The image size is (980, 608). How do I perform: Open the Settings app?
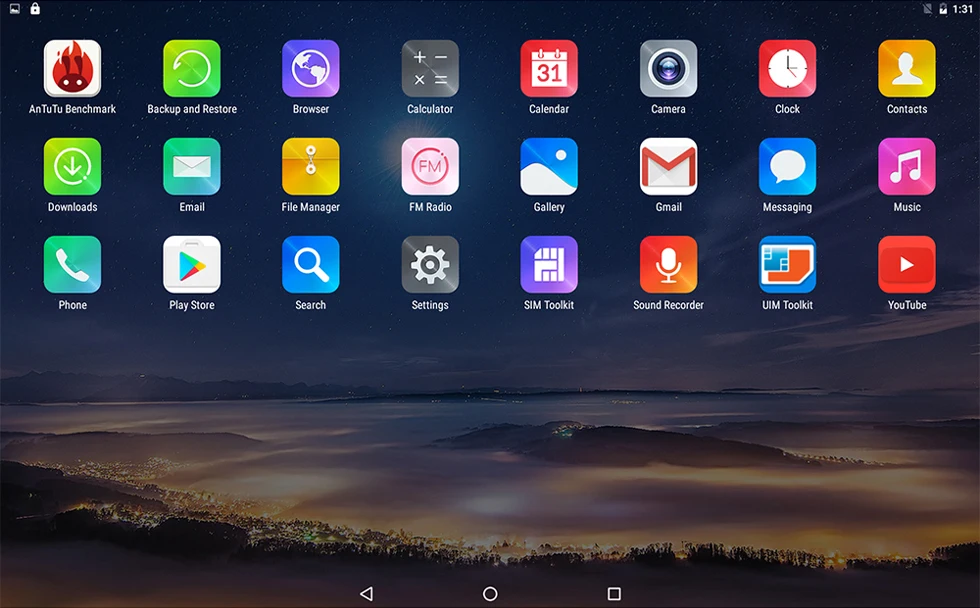tap(430, 265)
